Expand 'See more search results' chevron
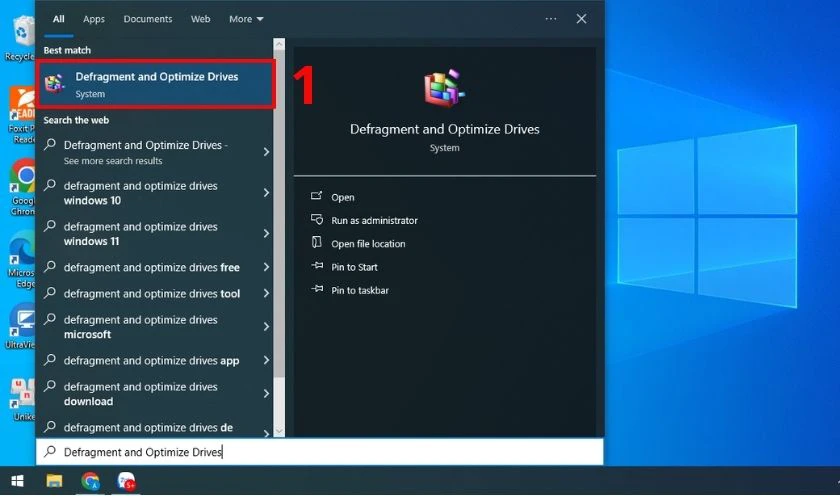This screenshot has width=840, height=500. point(266,152)
